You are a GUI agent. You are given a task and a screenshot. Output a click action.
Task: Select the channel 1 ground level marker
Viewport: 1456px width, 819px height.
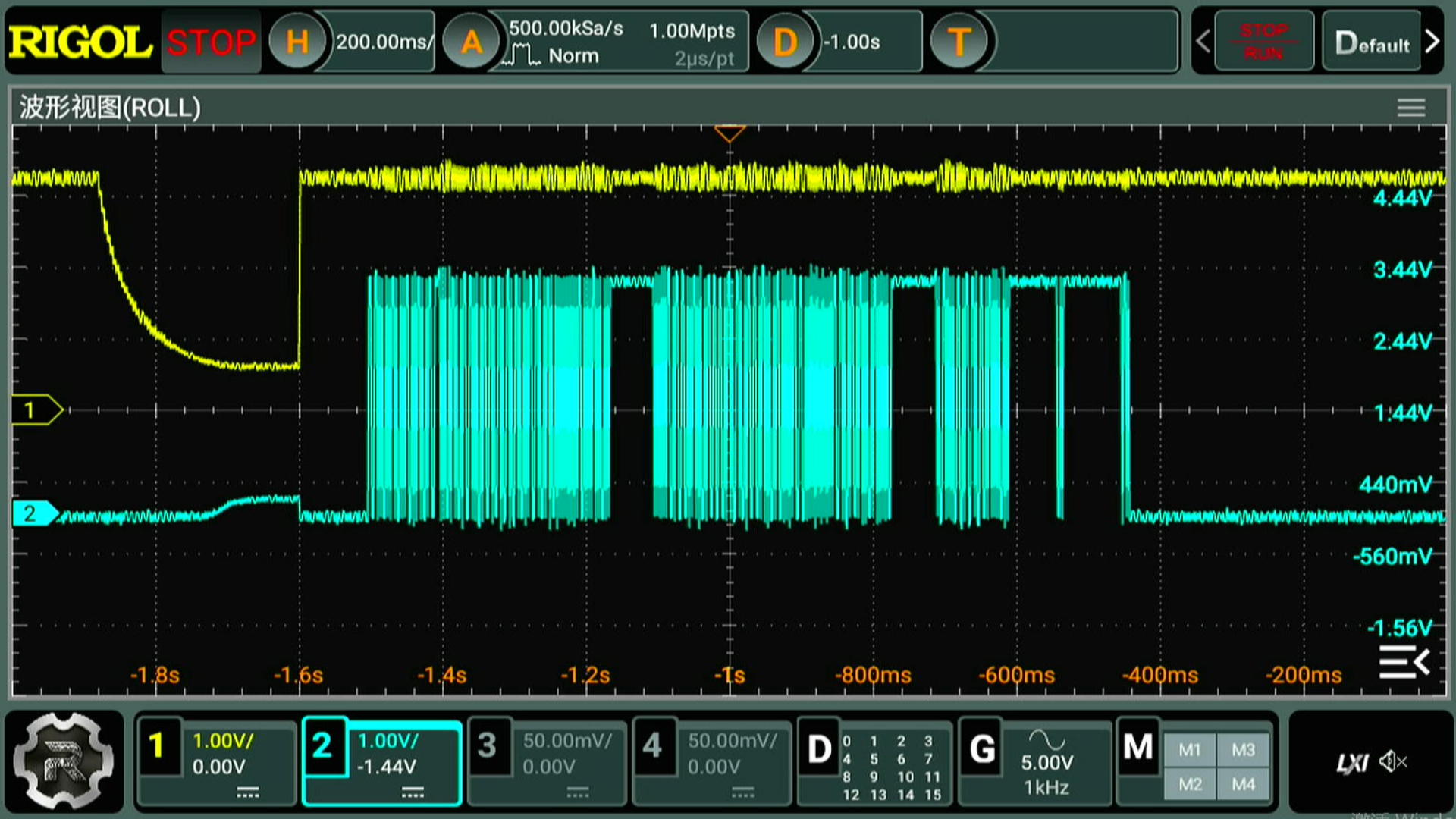click(x=36, y=410)
